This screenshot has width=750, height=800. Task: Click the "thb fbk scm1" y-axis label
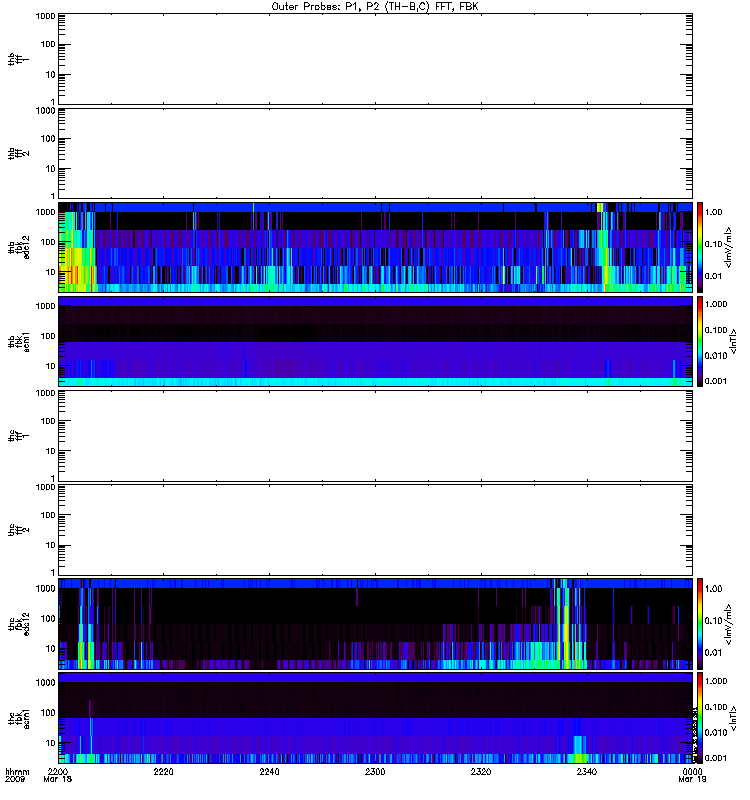19,342
